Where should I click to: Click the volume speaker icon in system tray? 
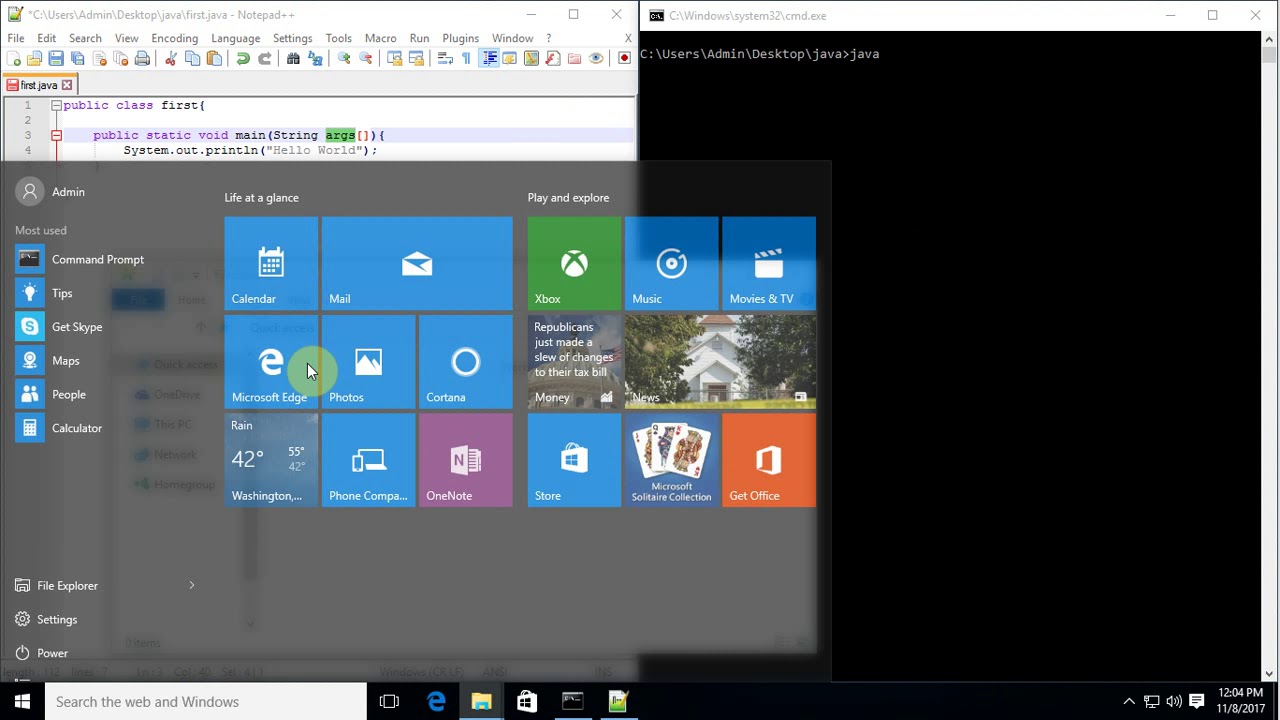(x=1173, y=702)
